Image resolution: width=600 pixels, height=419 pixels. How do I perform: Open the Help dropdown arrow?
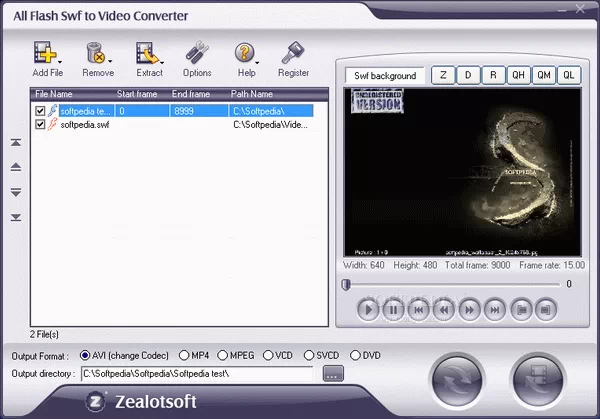click(x=257, y=62)
